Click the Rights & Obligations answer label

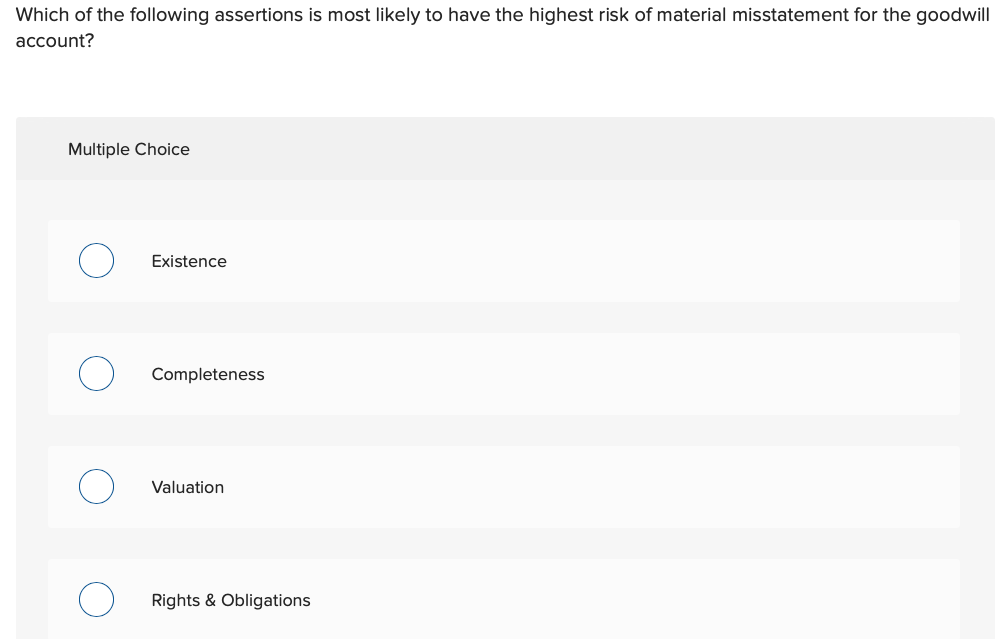click(x=231, y=600)
